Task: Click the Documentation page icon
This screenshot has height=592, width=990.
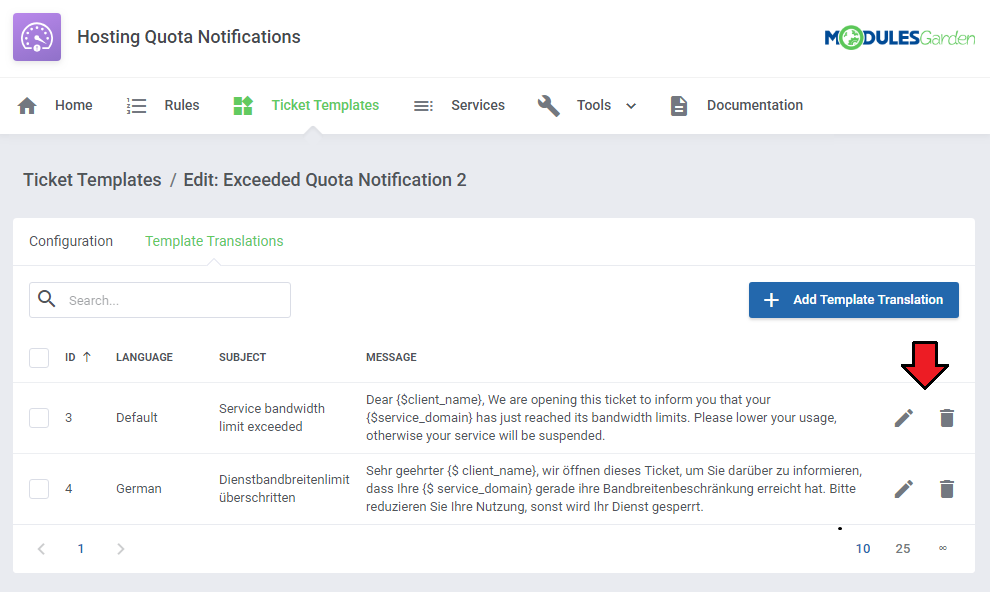Action: pos(679,105)
